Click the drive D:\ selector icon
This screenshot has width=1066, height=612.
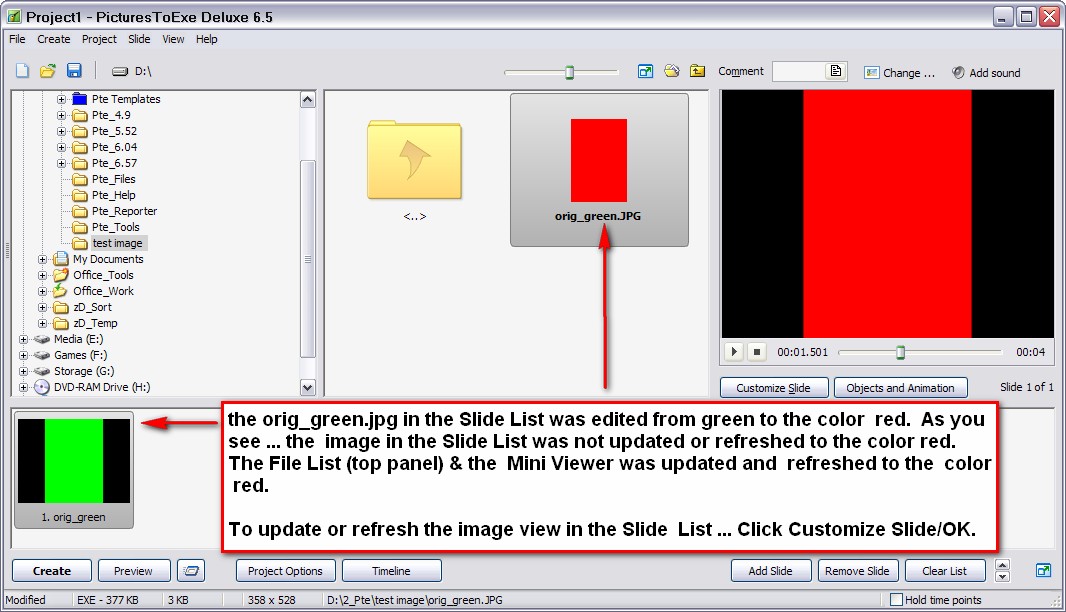click(120, 72)
